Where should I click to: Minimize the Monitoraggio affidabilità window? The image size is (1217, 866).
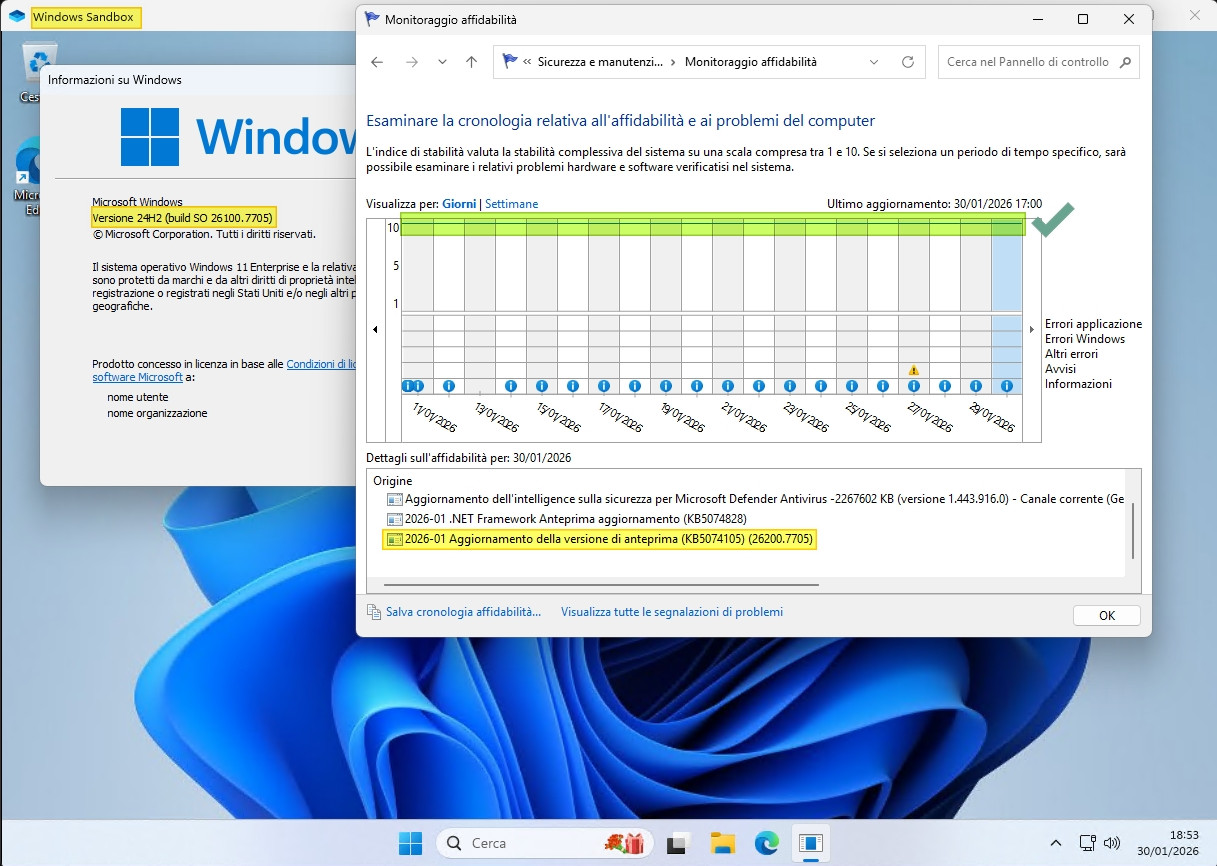tap(1037, 19)
